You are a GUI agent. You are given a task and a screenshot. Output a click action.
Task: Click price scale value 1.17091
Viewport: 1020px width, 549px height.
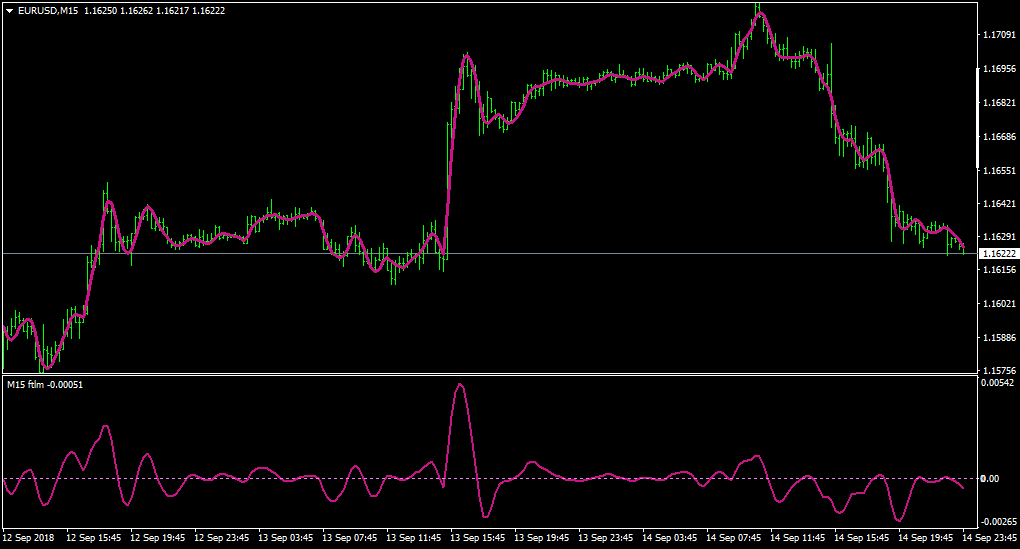tap(1000, 34)
